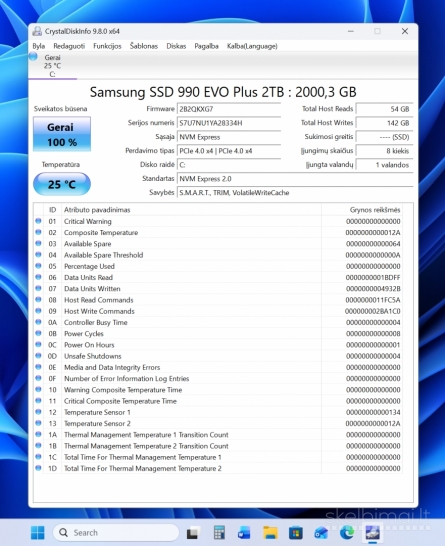This screenshot has width=445, height=546.
Task: Click the NVM Express interface field
Action: pos(229,137)
